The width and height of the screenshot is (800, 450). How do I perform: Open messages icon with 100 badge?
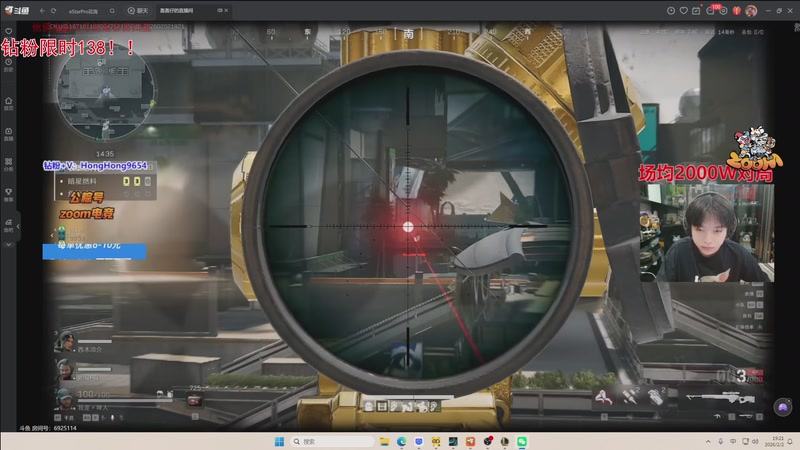click(x=711, y=10)
